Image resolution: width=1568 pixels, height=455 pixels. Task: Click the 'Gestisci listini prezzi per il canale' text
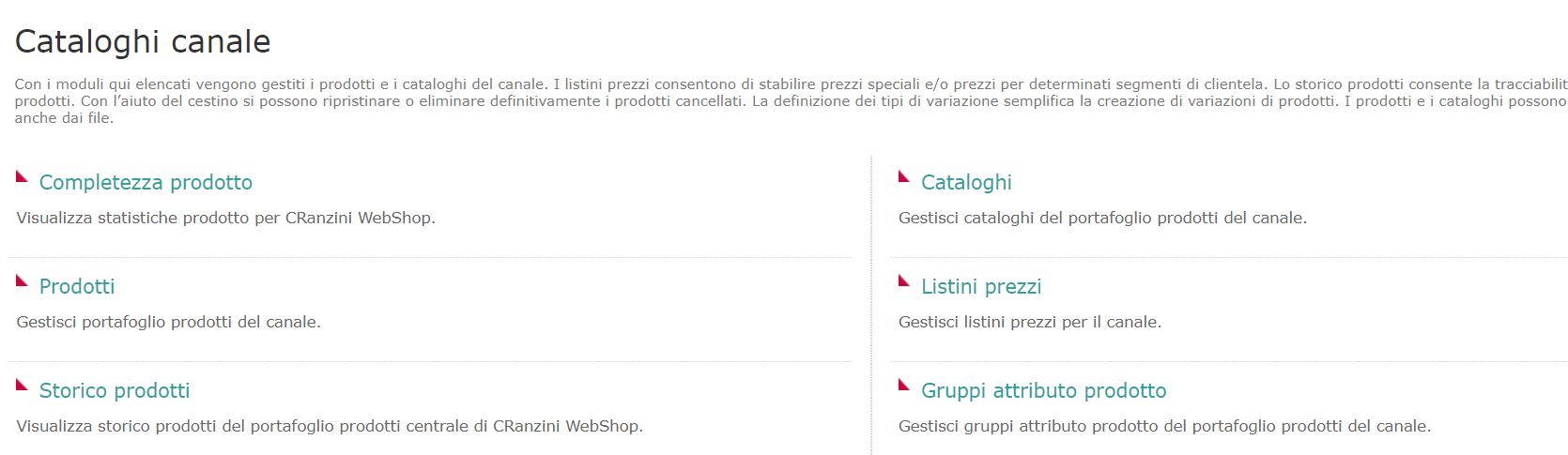tap(1030, 322)
